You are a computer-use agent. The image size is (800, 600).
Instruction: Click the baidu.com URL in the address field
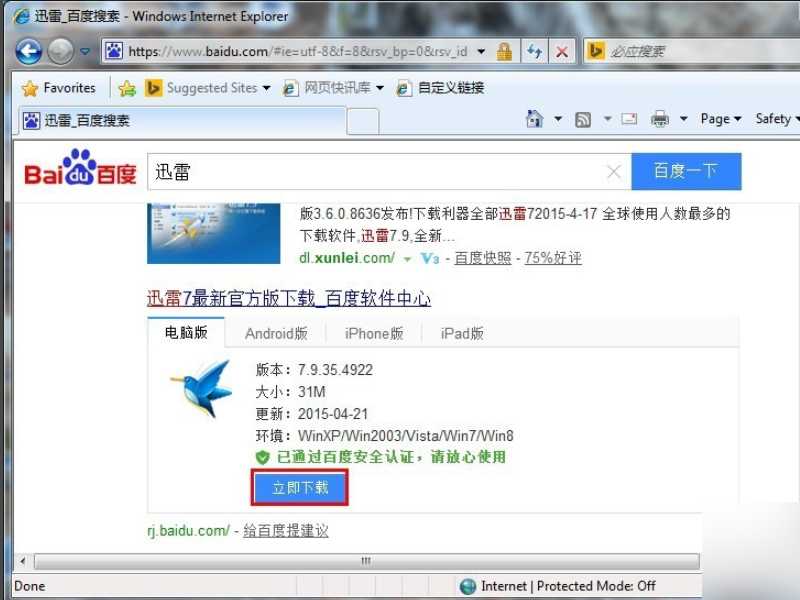point(297,52)
